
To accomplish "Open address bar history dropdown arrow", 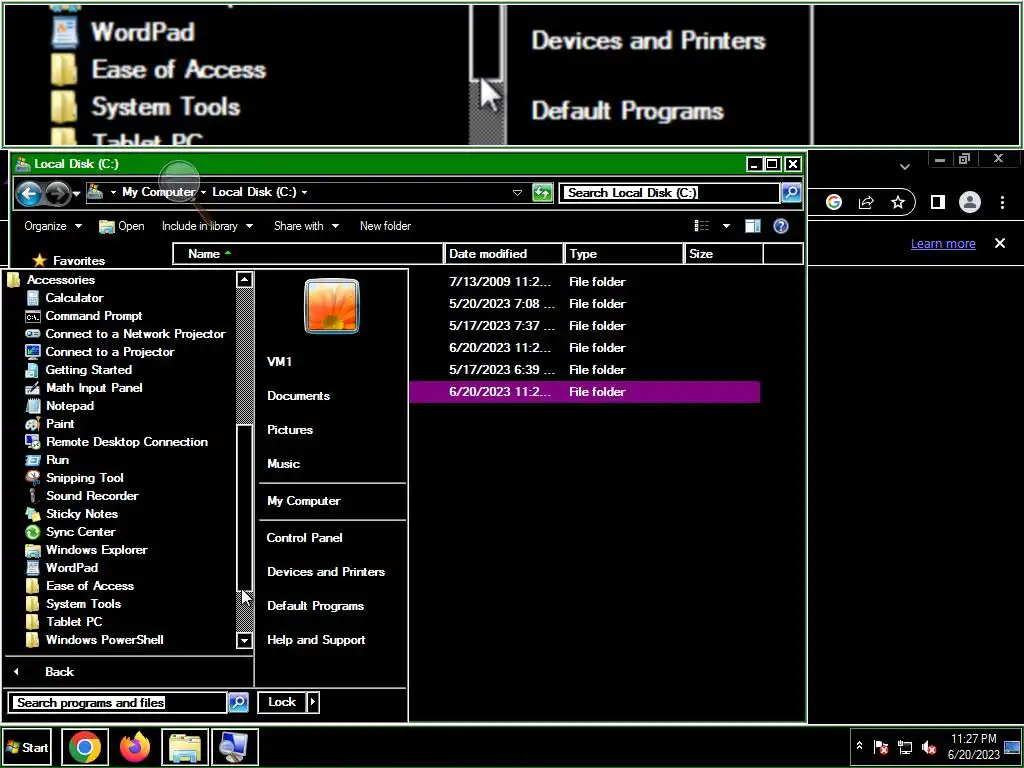I will tap(517, 193).
